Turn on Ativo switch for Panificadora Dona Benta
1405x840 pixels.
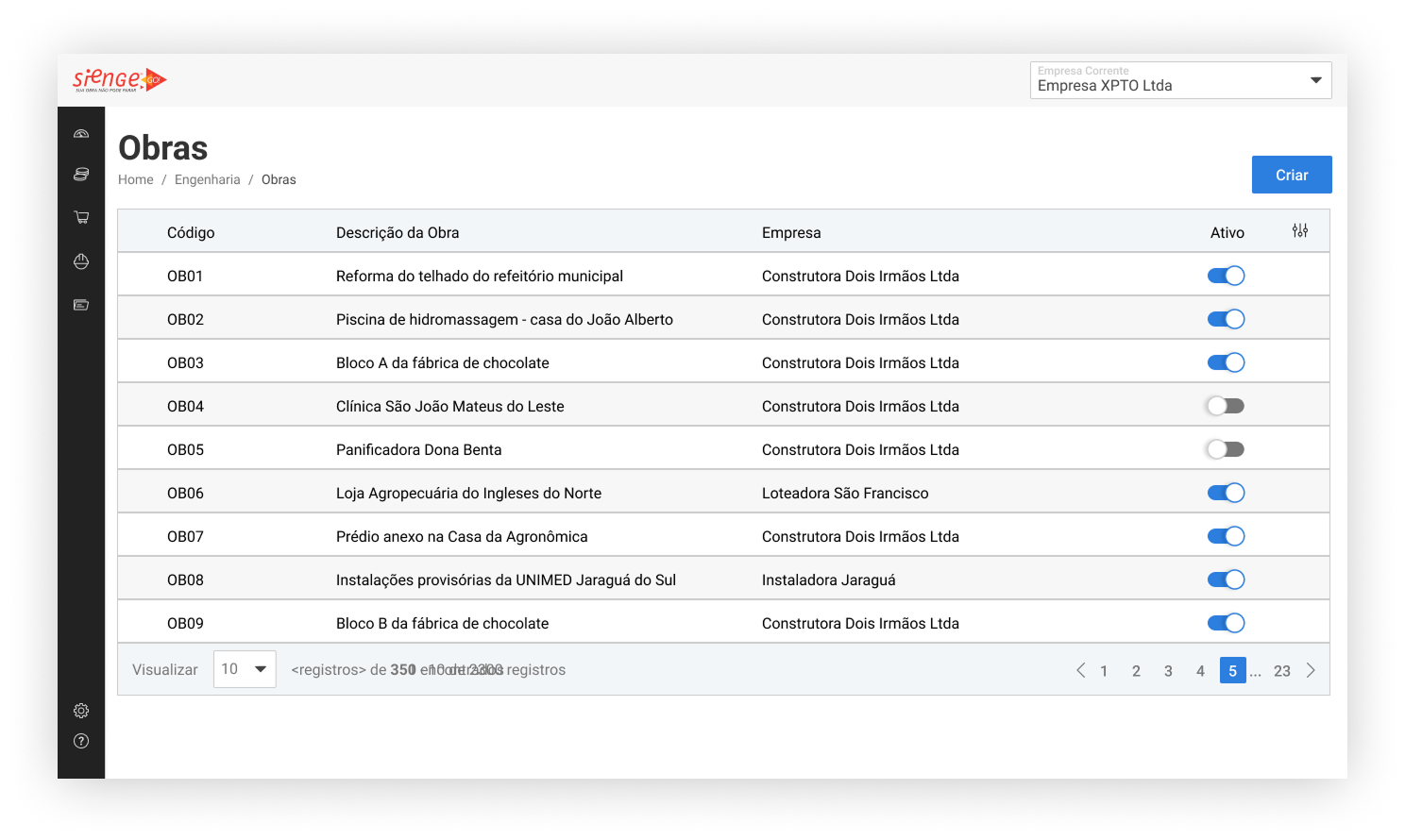click(1226, 449)
